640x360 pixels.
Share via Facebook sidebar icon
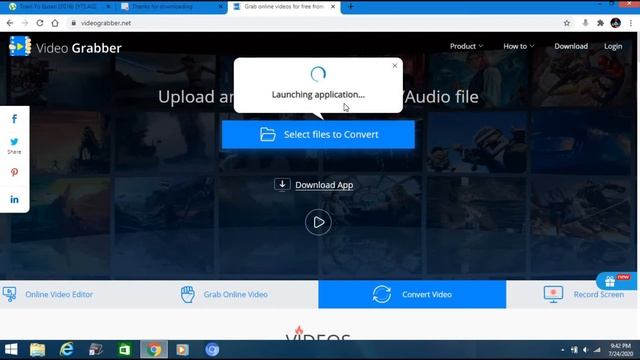pyautogui.click(x=14, y=119)
